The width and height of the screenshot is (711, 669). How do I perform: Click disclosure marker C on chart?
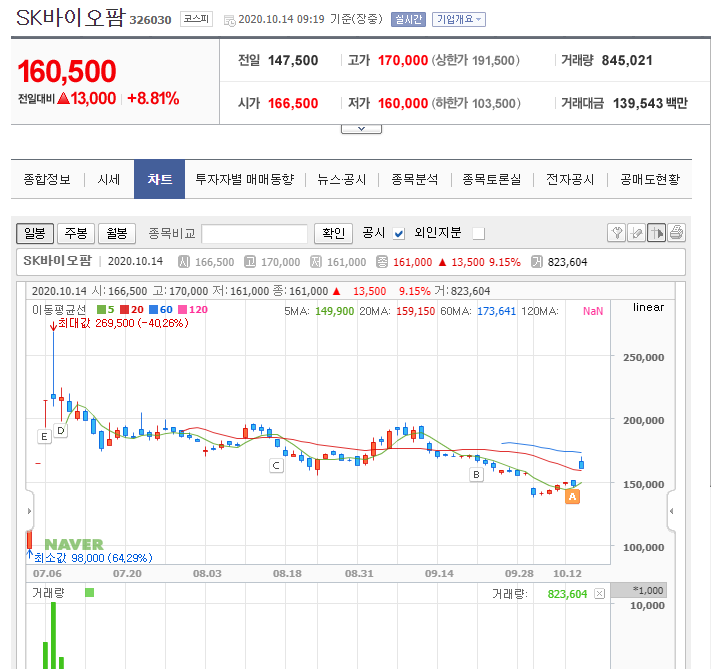276,465
